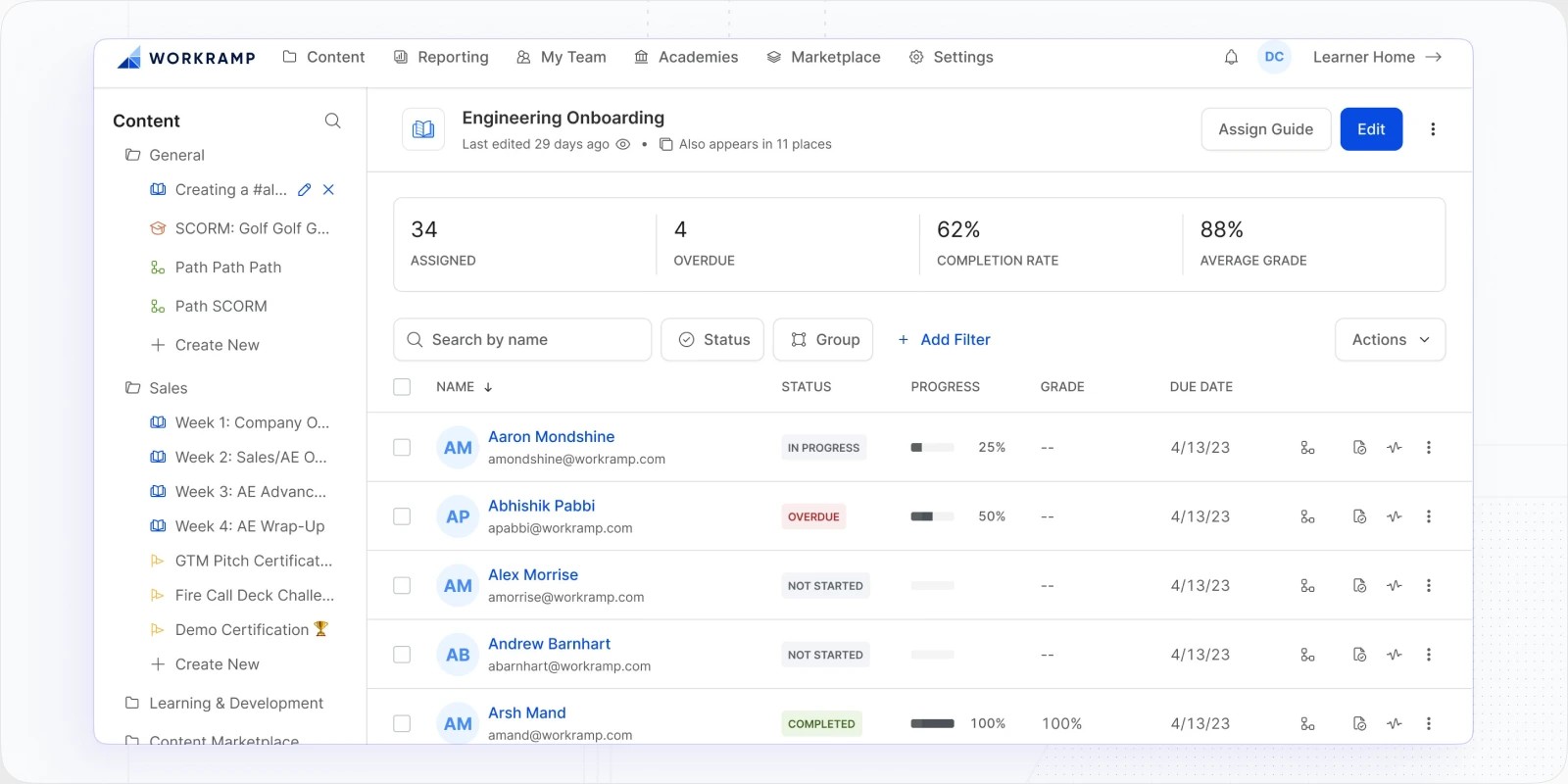Select Aaron Mondshine's row checkbox
Image resolution: width=1568 pixels, height=784 pixels.
(x=402, y=448)
